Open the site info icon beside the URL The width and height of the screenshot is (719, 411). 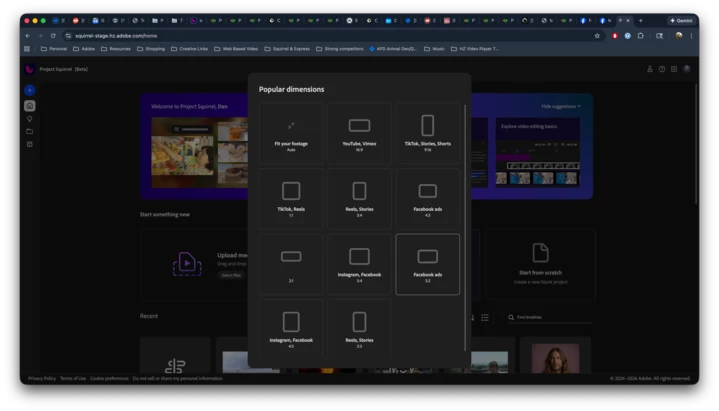68,36
